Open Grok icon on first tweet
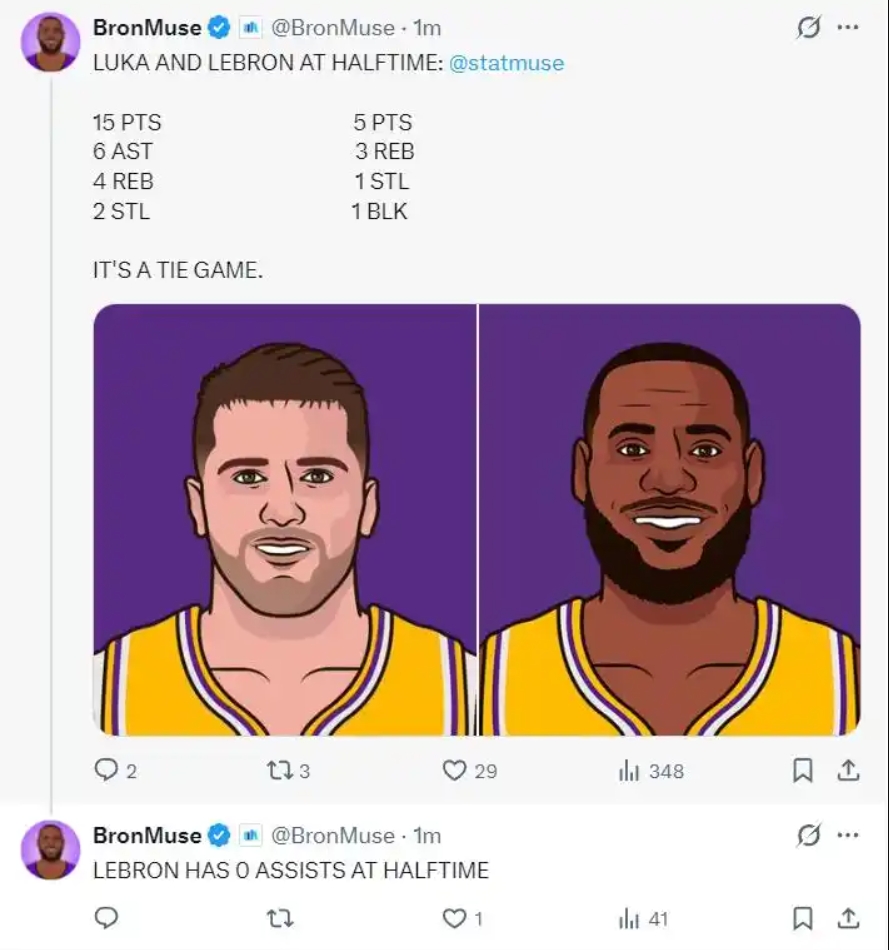 pos(808,28)
